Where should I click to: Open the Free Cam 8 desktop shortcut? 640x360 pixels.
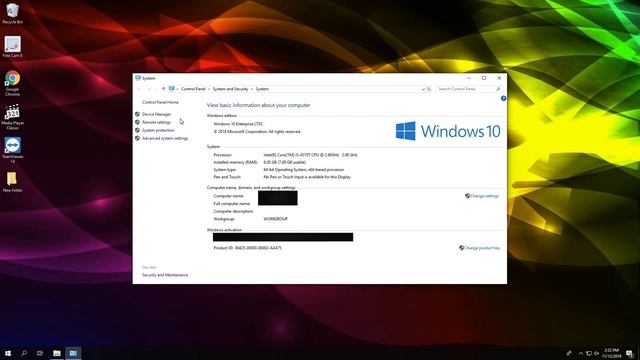point(12,47)
